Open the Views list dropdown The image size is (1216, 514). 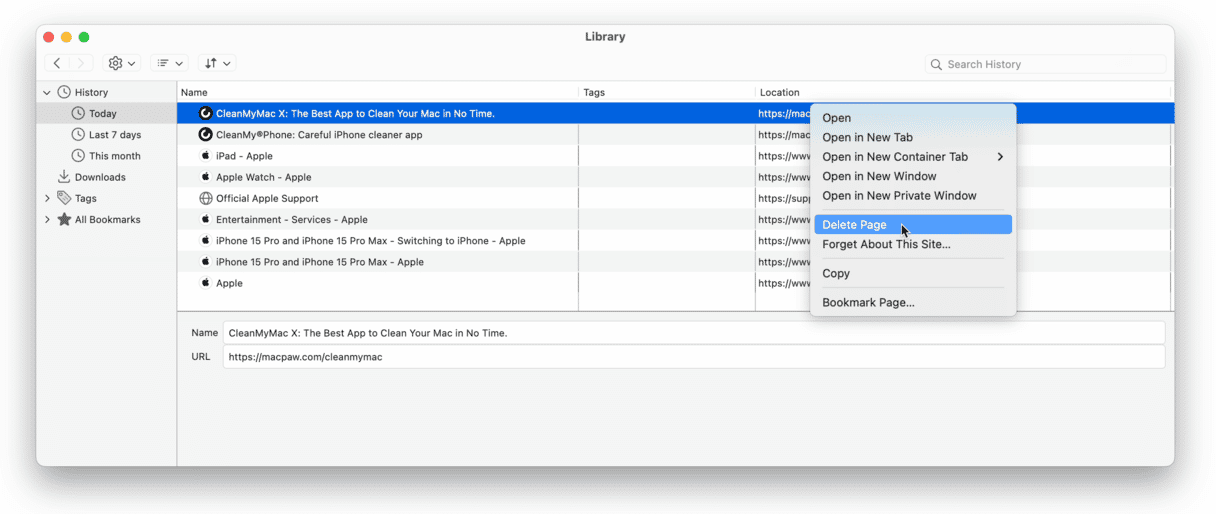pos(169,63)
